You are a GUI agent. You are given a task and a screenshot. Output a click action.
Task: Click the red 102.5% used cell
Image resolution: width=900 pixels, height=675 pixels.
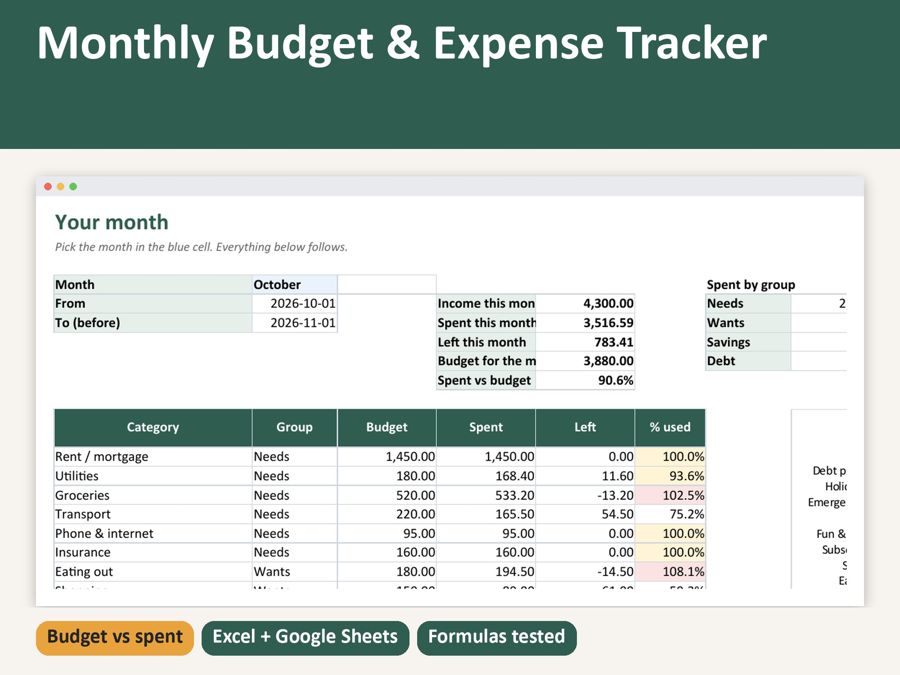pyautogui.click(x=670, y=495)
